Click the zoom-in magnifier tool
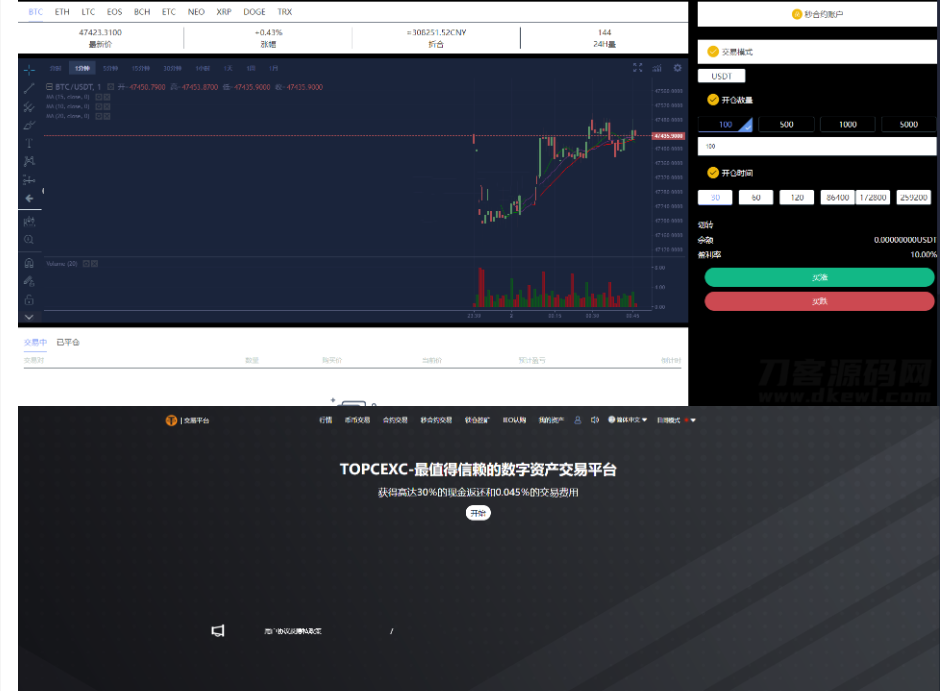Screen dimensions: 940x691 [x=29, y=240]
